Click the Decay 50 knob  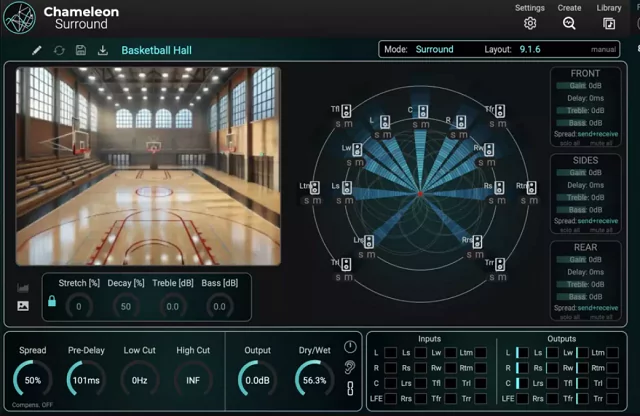click(126, 306)
